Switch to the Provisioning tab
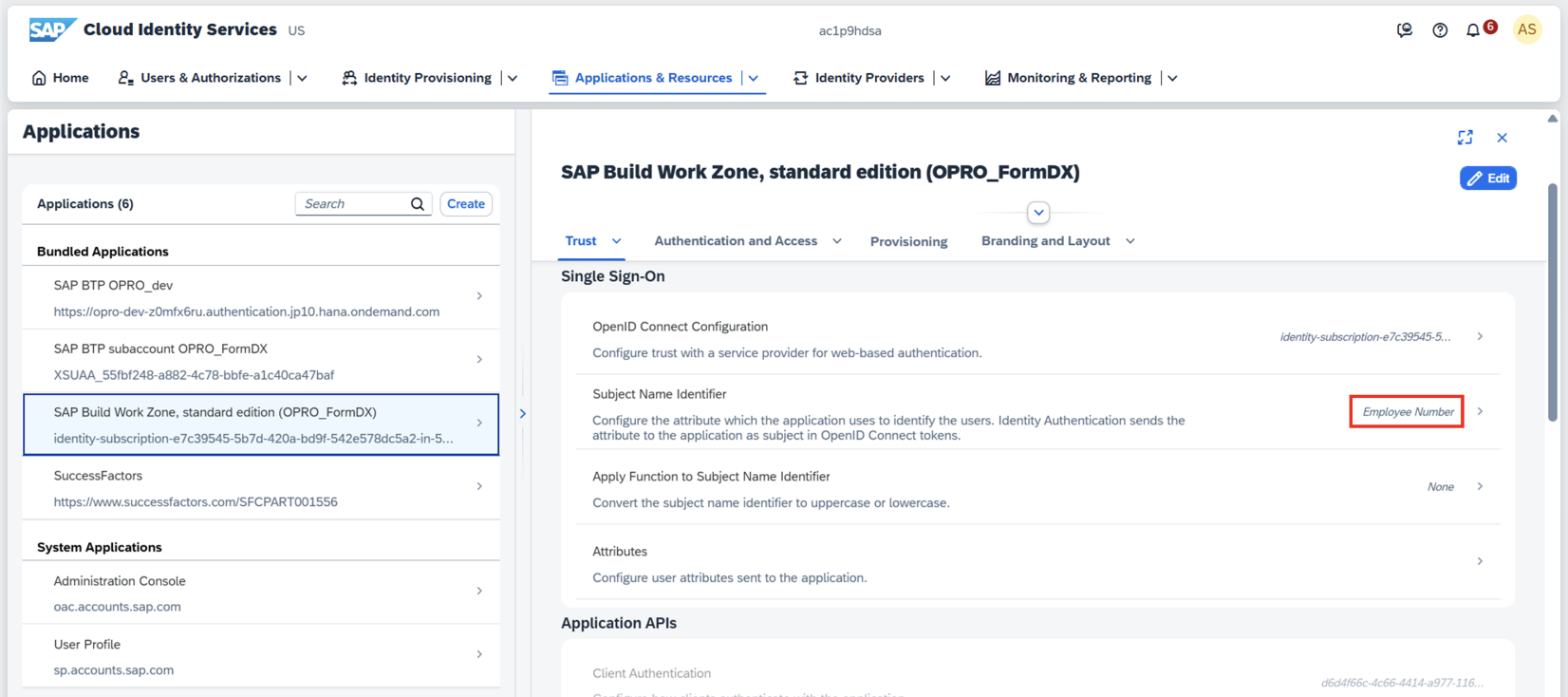Viewport: 1568px width, 697px height. pyautogui.click(x=908, y=241)
